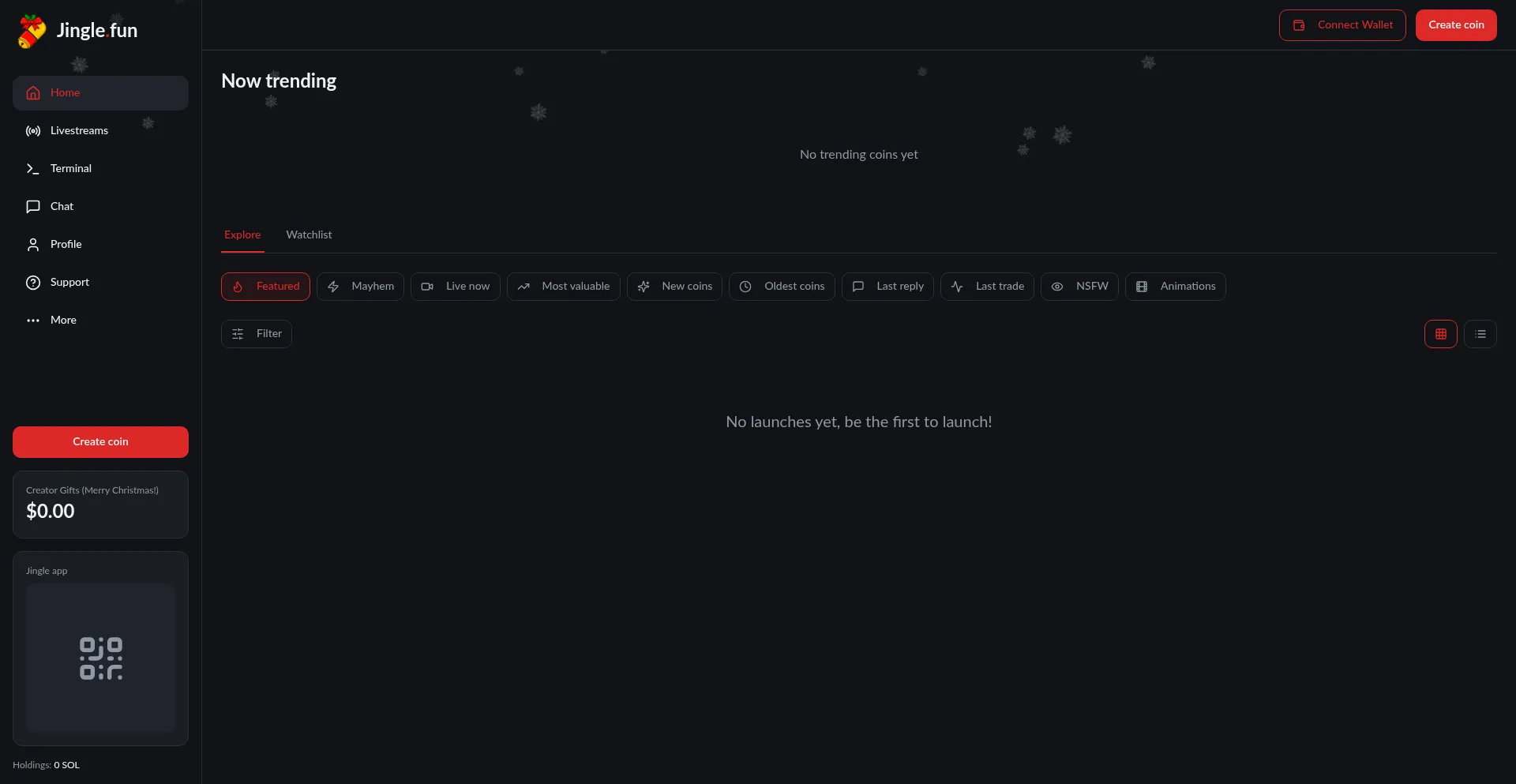Click the Jingle app QR code

[100, 658]
